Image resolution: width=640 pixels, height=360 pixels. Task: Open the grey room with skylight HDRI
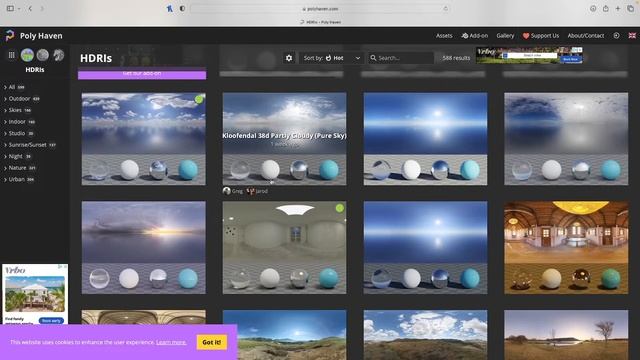(x=284, y=247)
